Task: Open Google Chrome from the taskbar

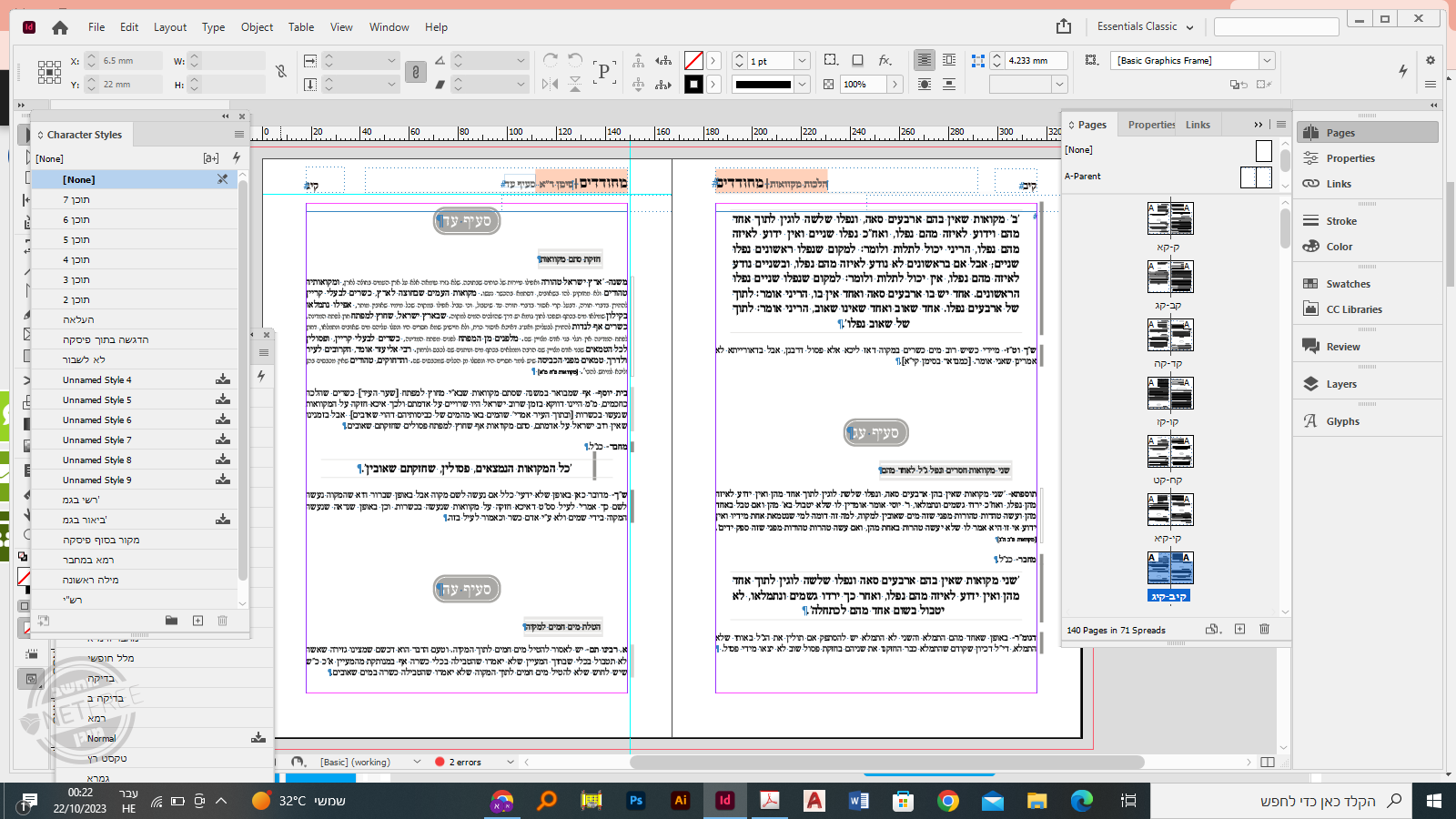Action: coord(947,801)
